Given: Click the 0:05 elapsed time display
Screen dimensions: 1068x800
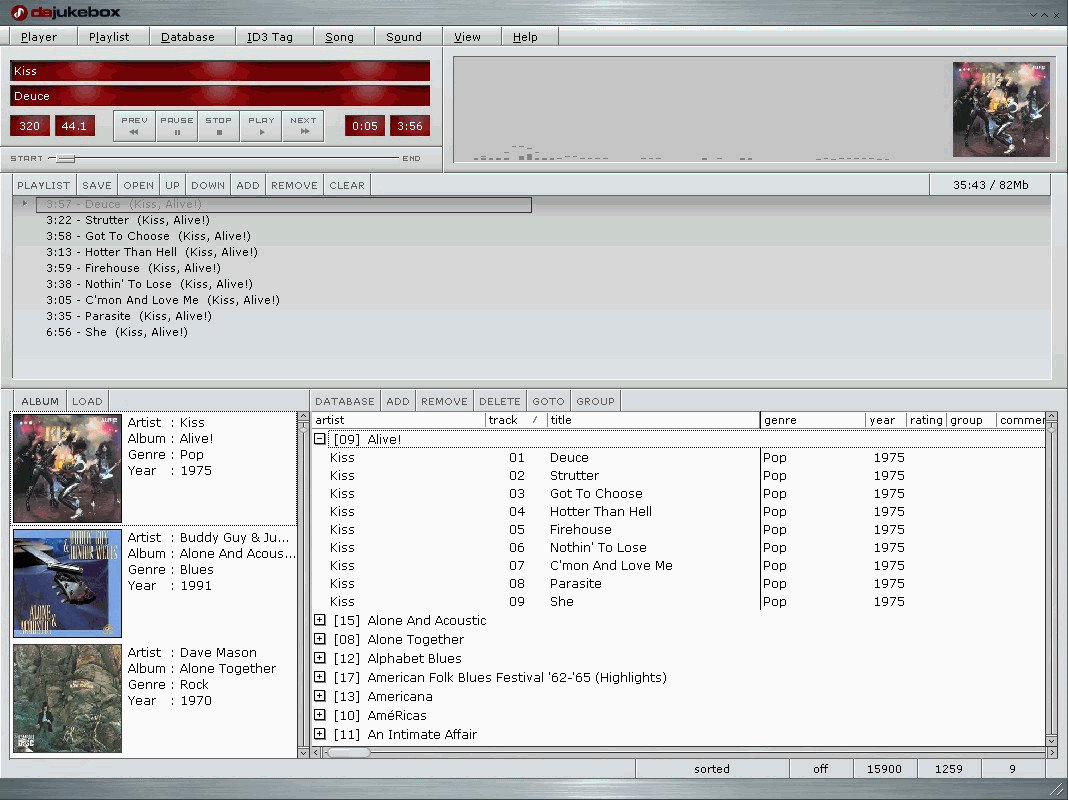Looking at the screenshot, I should click(x=365, y=126).
